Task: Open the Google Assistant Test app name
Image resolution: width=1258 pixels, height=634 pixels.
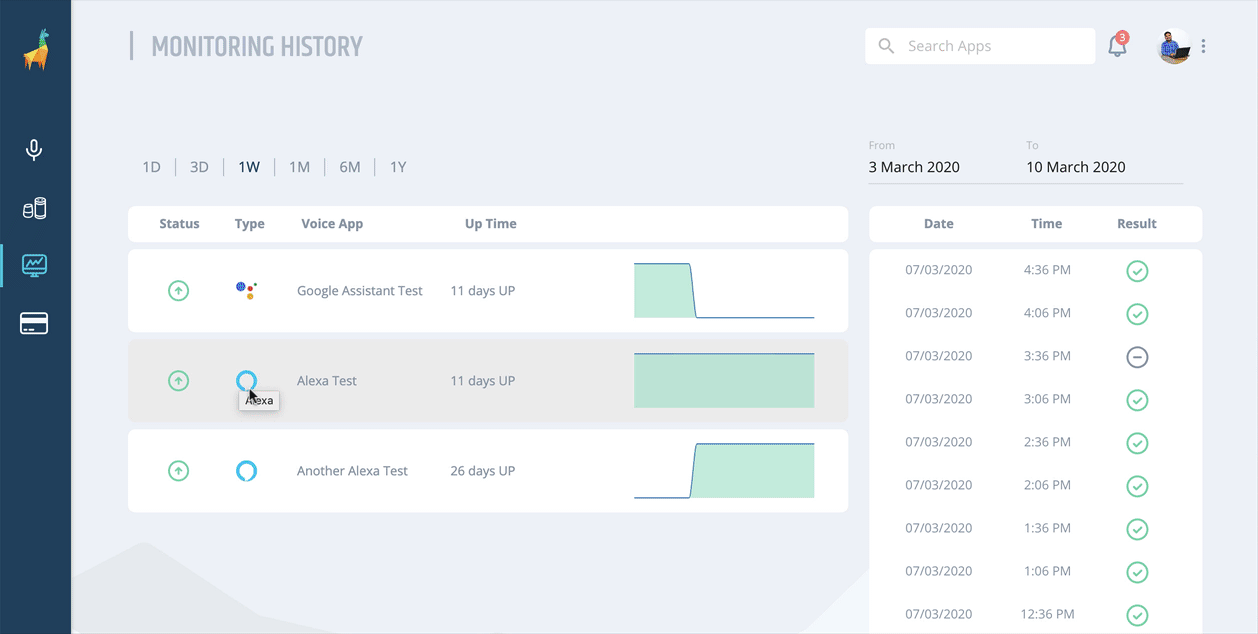Action: (360, 291)
